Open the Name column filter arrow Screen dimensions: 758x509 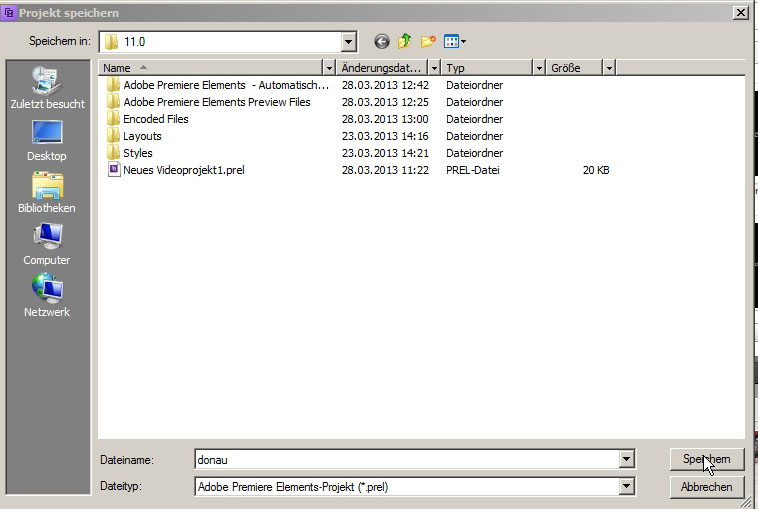329,68
